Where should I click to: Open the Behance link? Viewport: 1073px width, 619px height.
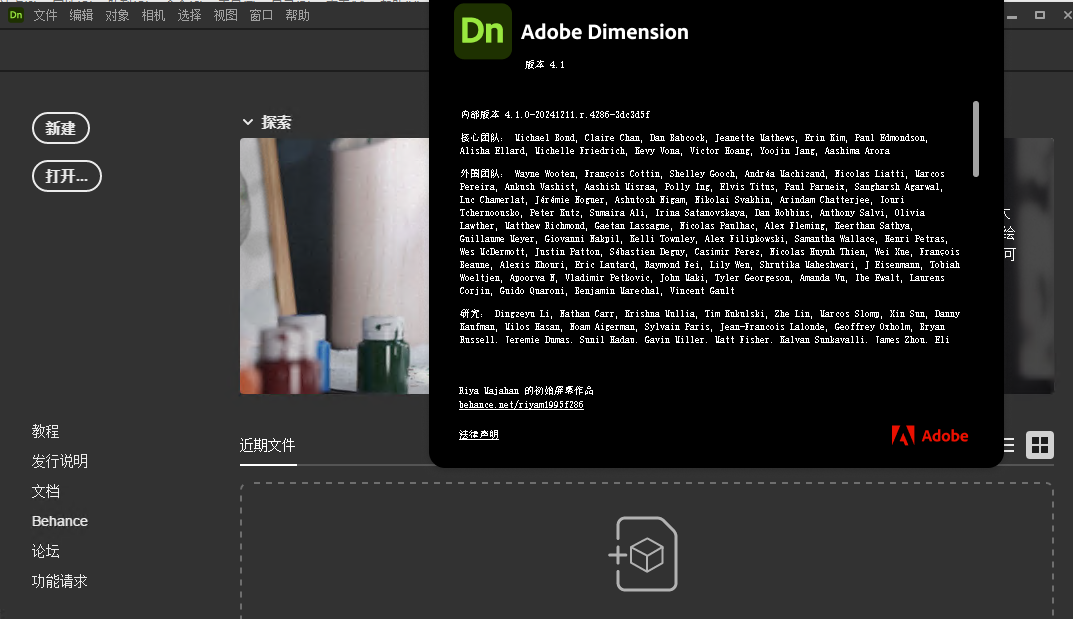pyautogui.click(x=60, y=521)
